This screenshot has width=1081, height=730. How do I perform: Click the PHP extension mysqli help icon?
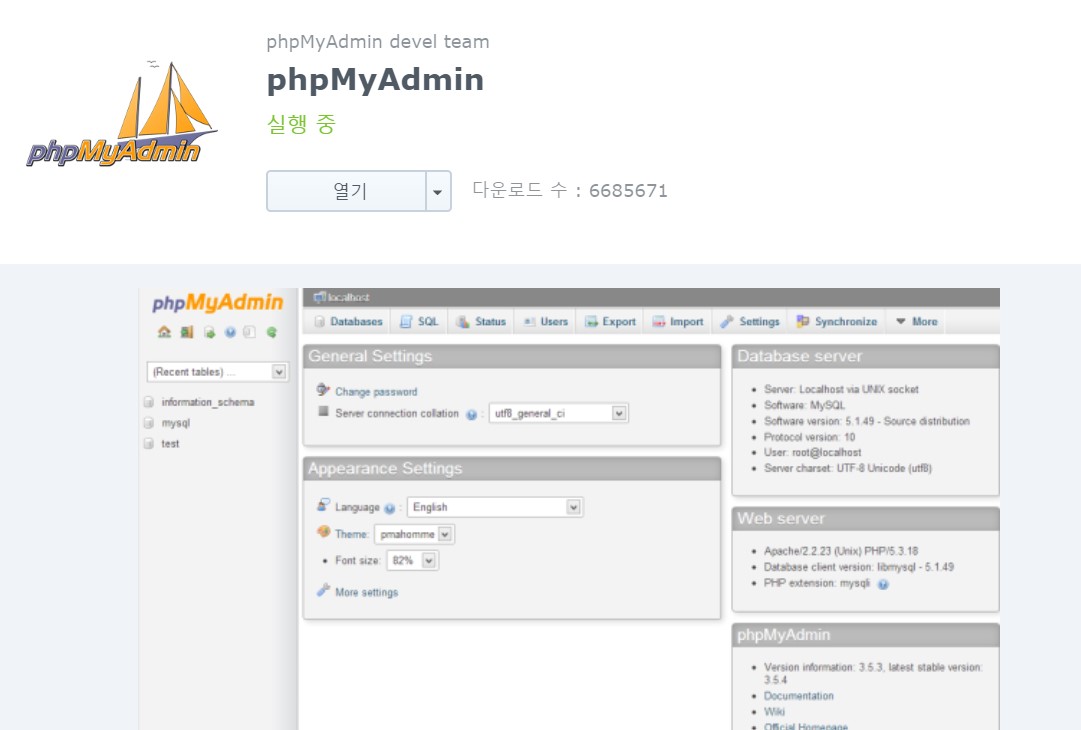tap(883, 585)
